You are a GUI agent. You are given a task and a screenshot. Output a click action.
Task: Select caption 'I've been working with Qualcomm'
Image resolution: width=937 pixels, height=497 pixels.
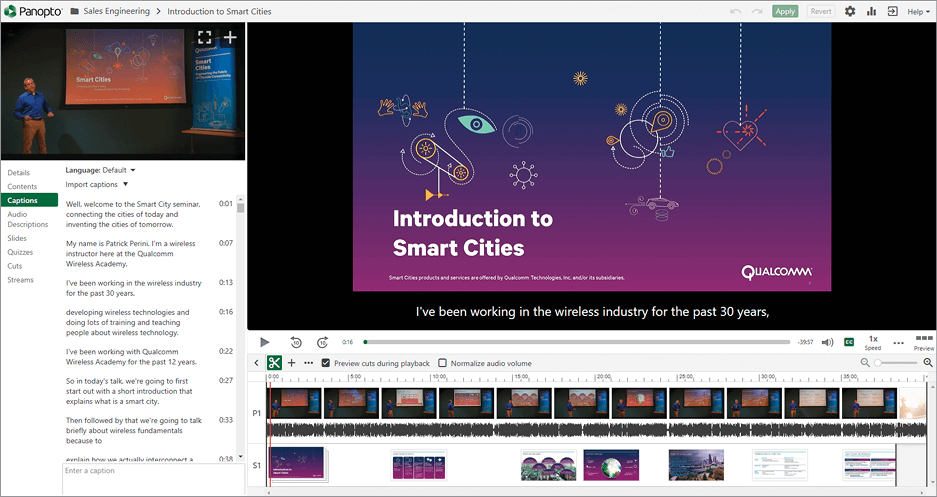(x=131, y=357)
